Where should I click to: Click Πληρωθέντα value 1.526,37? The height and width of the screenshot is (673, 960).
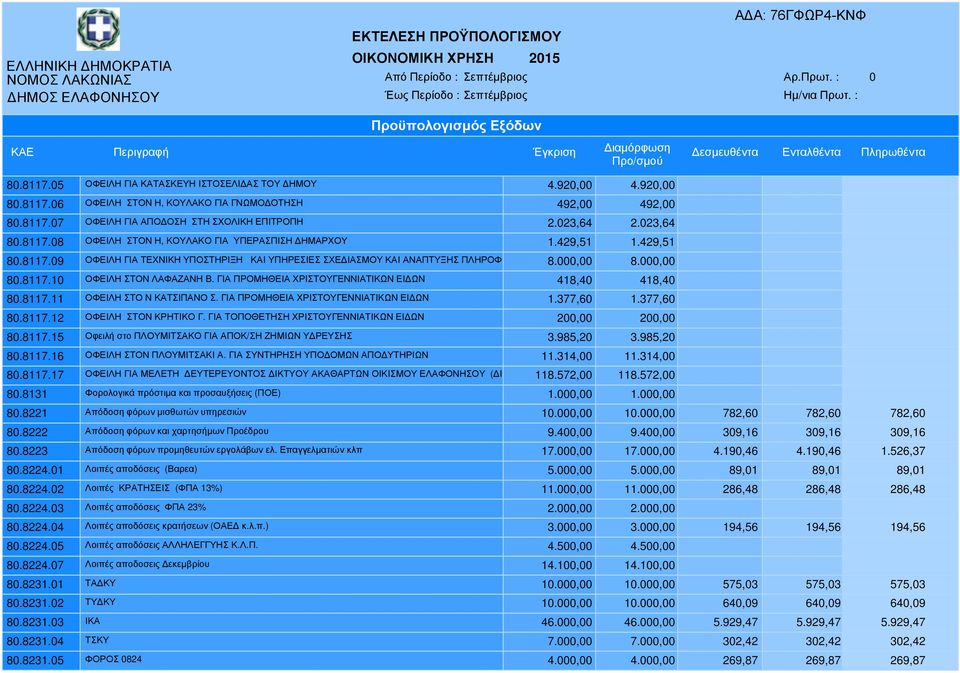[903, 451]
